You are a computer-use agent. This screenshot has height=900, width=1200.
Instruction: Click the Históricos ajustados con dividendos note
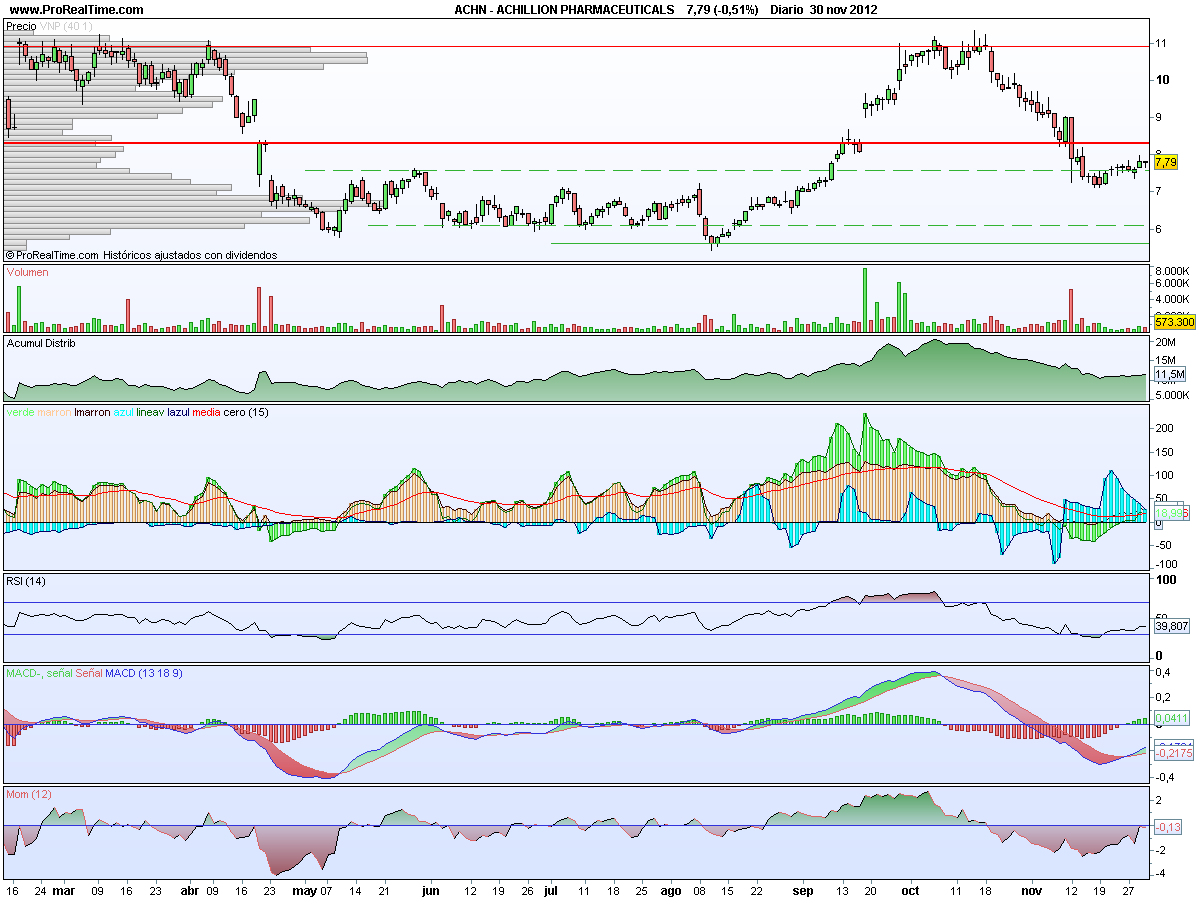(x=190, y=255)
